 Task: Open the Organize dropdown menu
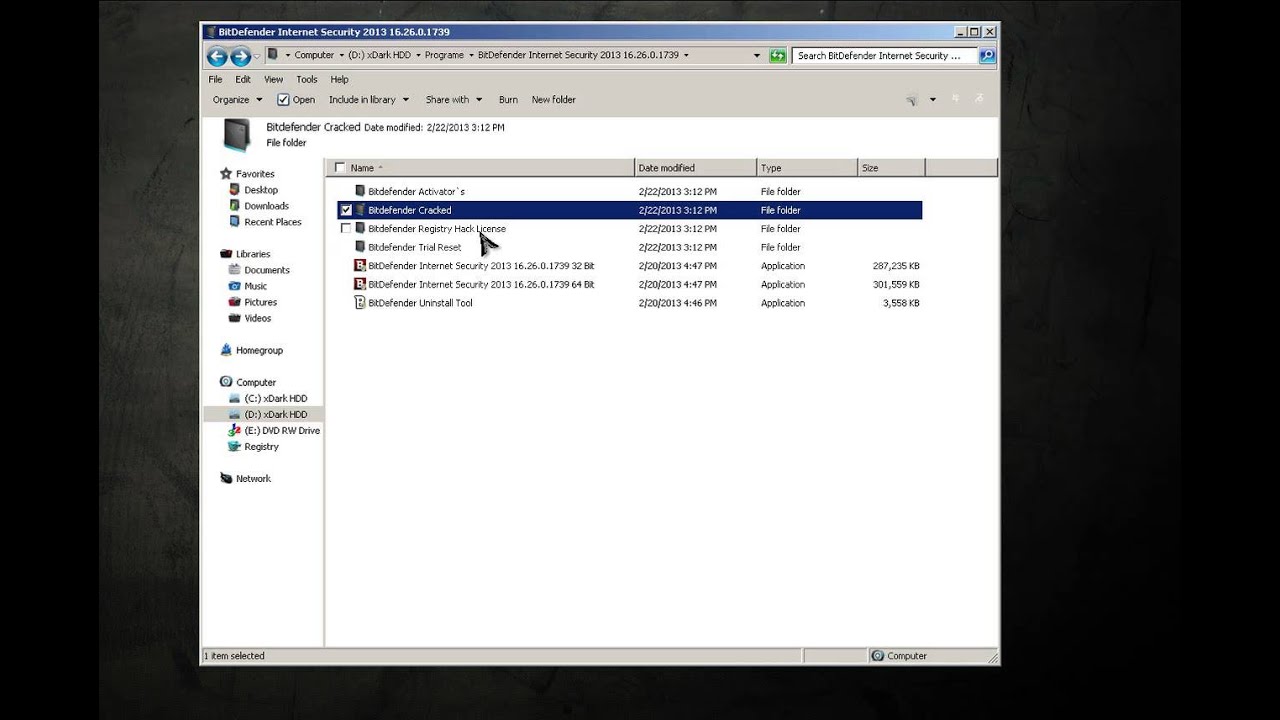coord(237,100)
